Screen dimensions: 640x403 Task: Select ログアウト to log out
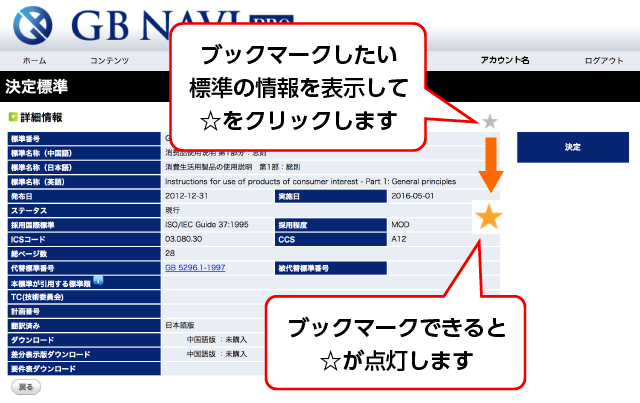604,61
